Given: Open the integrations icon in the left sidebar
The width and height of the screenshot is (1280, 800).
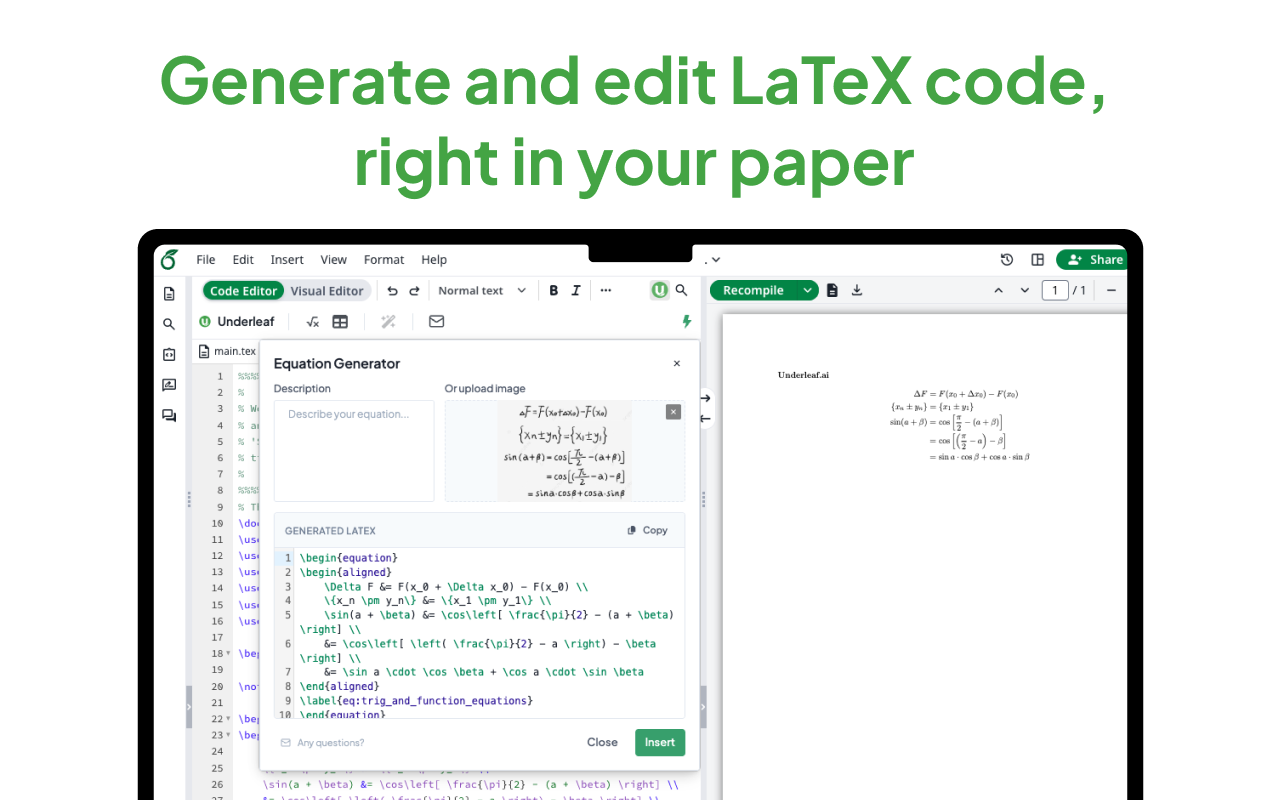Looking at the screenshot, I should (x=169, y=354).
